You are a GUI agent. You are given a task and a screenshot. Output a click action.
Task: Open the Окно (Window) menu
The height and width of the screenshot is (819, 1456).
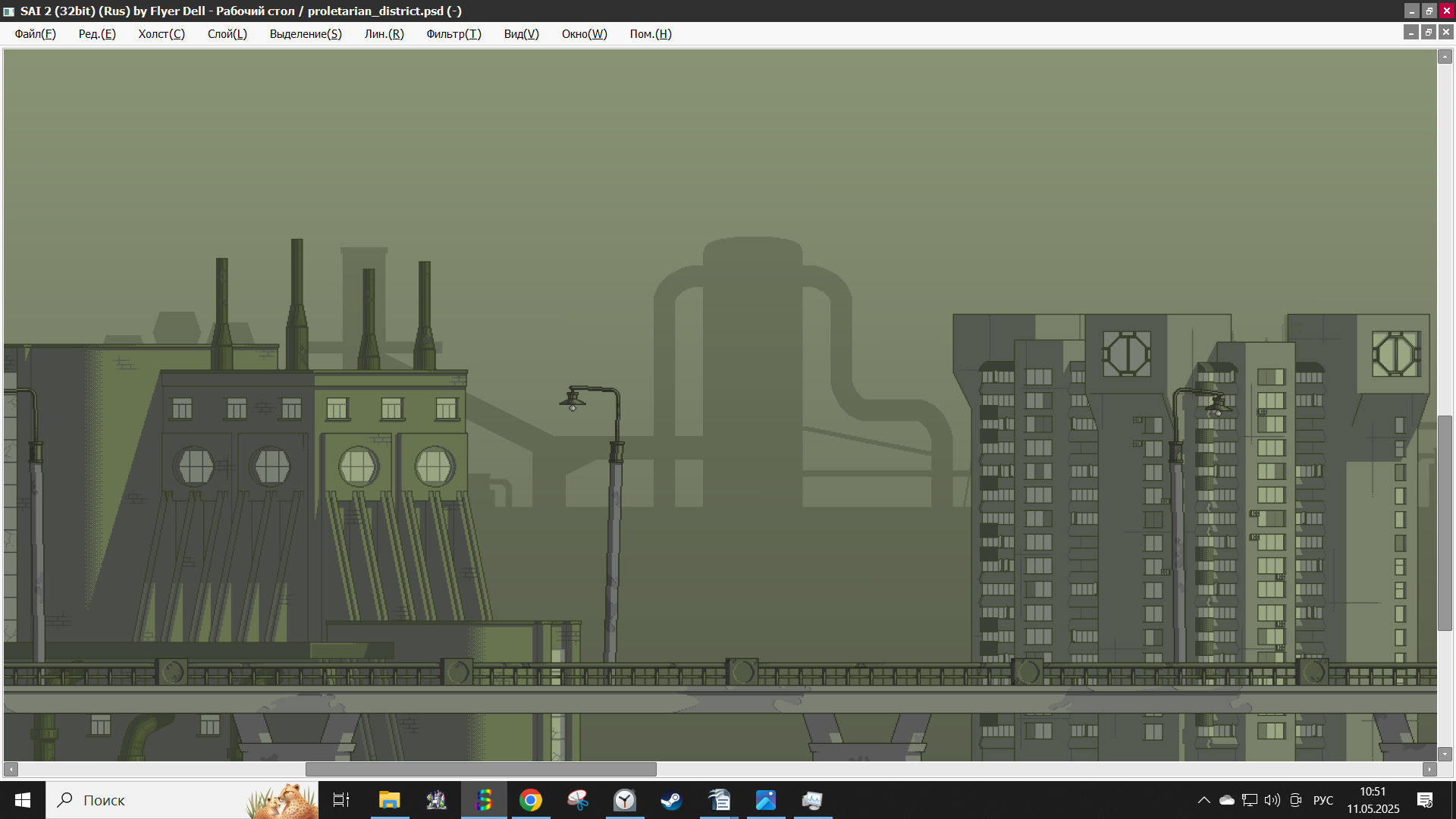584,34
